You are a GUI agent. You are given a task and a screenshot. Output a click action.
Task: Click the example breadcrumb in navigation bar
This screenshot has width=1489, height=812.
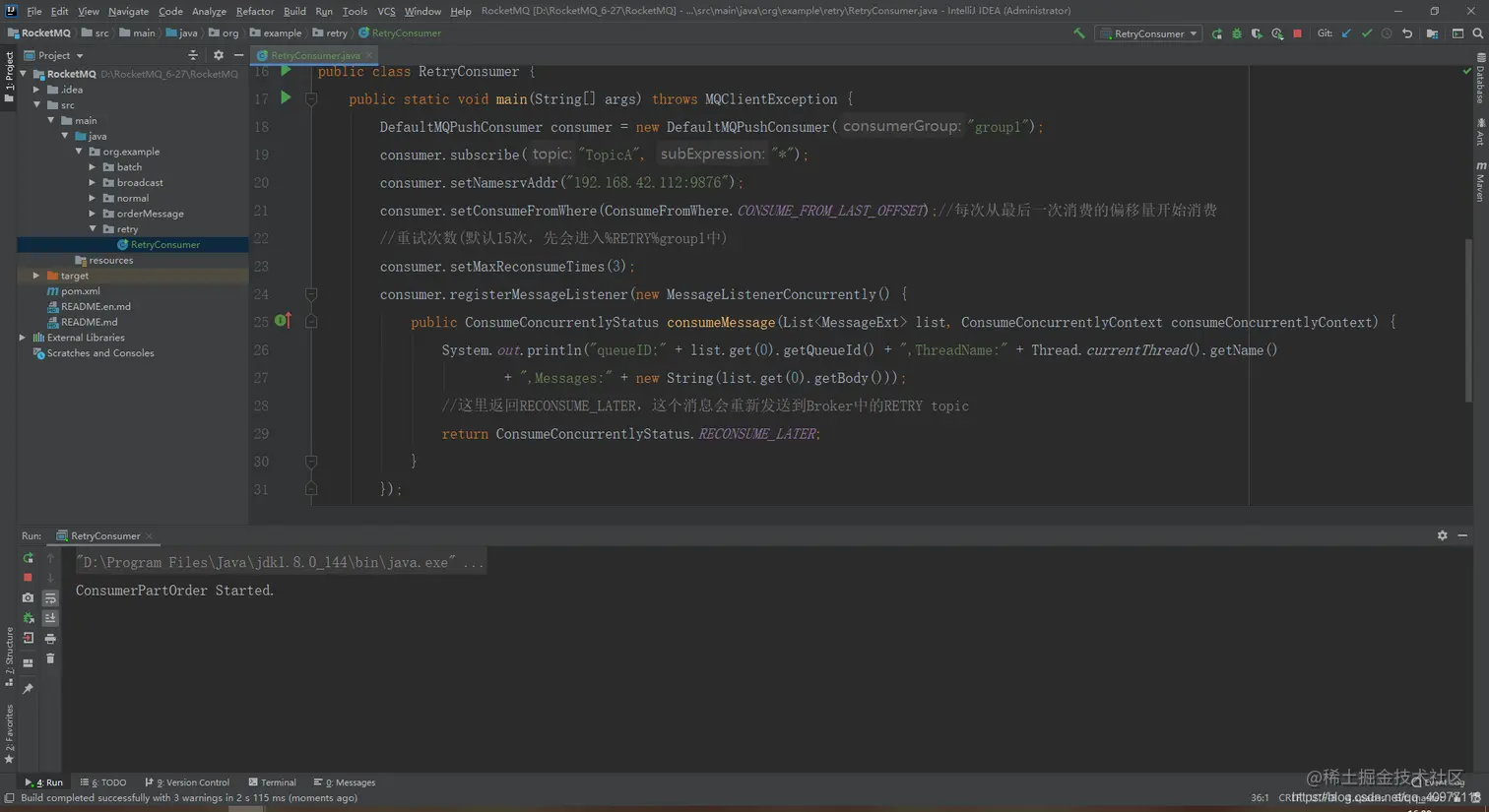pyautogui.click(x=276, y=33)
